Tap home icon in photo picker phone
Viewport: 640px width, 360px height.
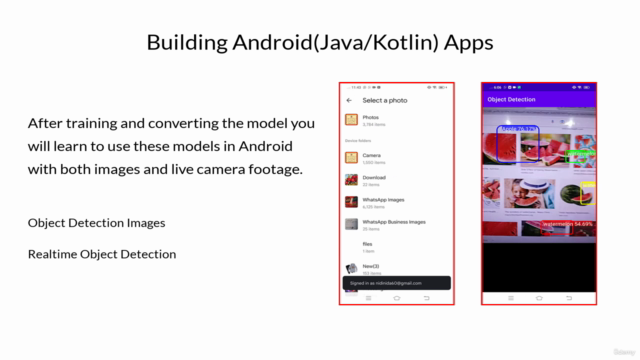pyautogui.click(x=397, y=298)
